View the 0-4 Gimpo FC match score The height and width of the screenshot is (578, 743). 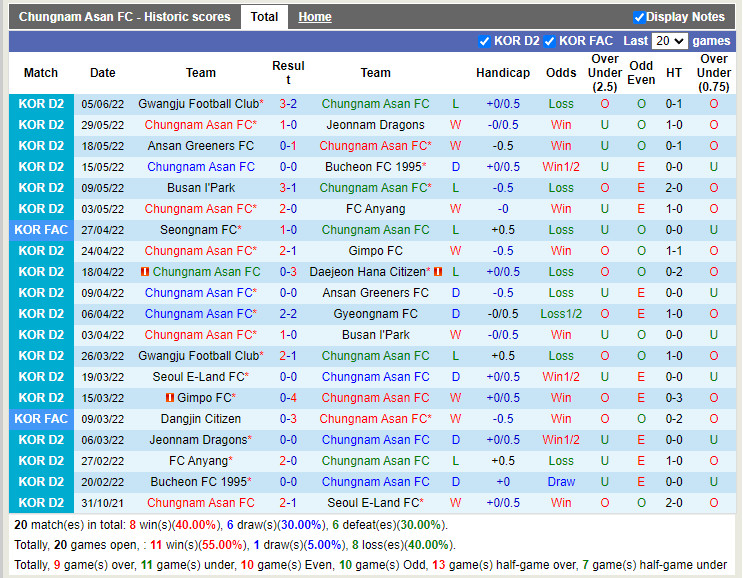click(288, 398)
